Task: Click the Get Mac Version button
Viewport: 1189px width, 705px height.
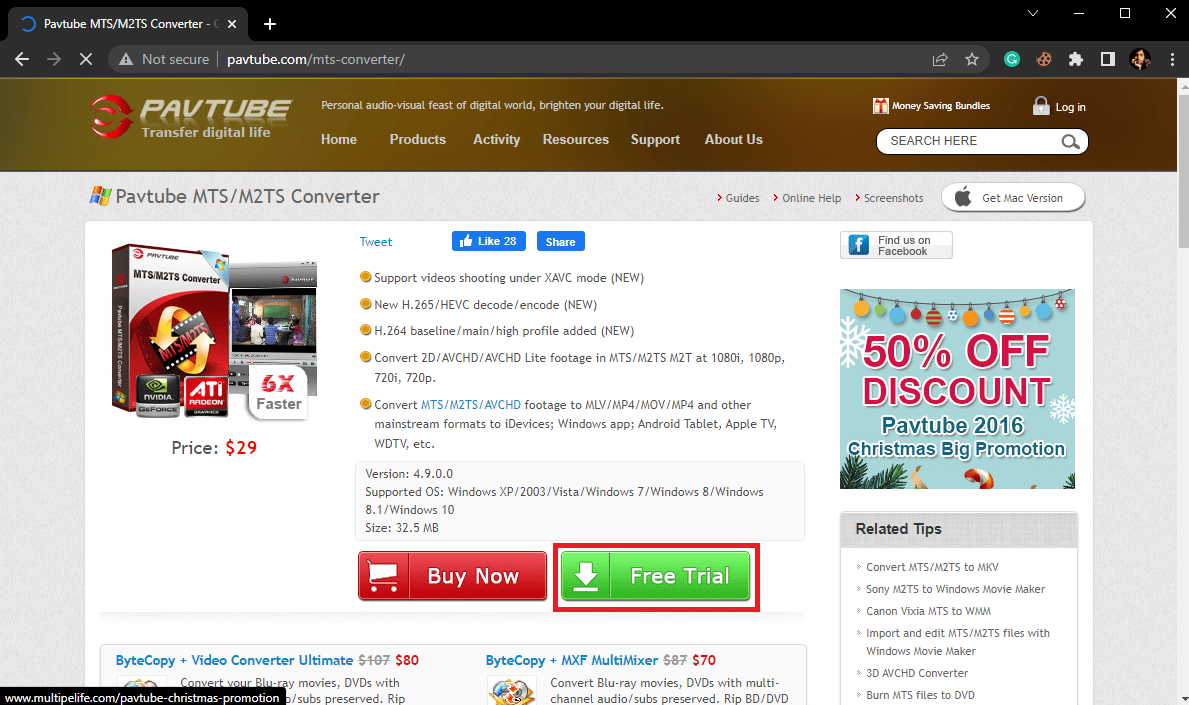Action: click(1013, 198)
